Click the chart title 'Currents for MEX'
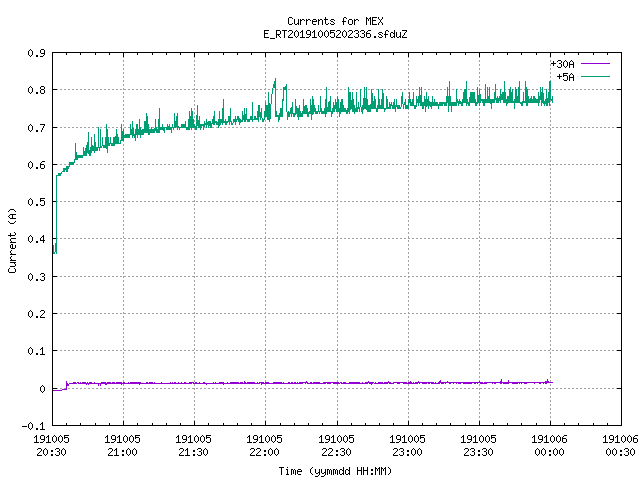Viewport: 640px width, 480px height. click(335, 21)
